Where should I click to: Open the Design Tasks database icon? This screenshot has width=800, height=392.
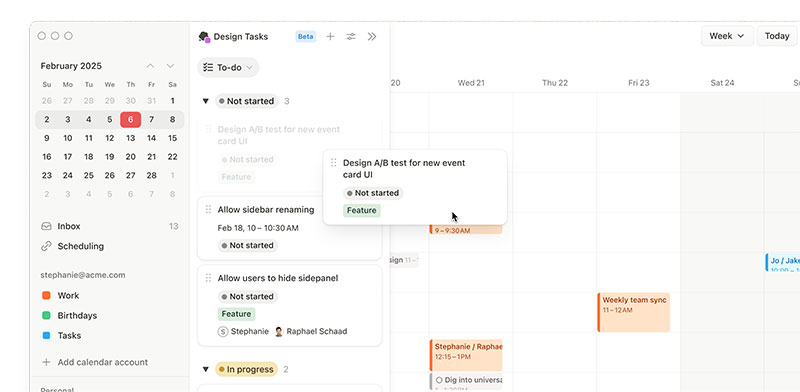(204, 37)
